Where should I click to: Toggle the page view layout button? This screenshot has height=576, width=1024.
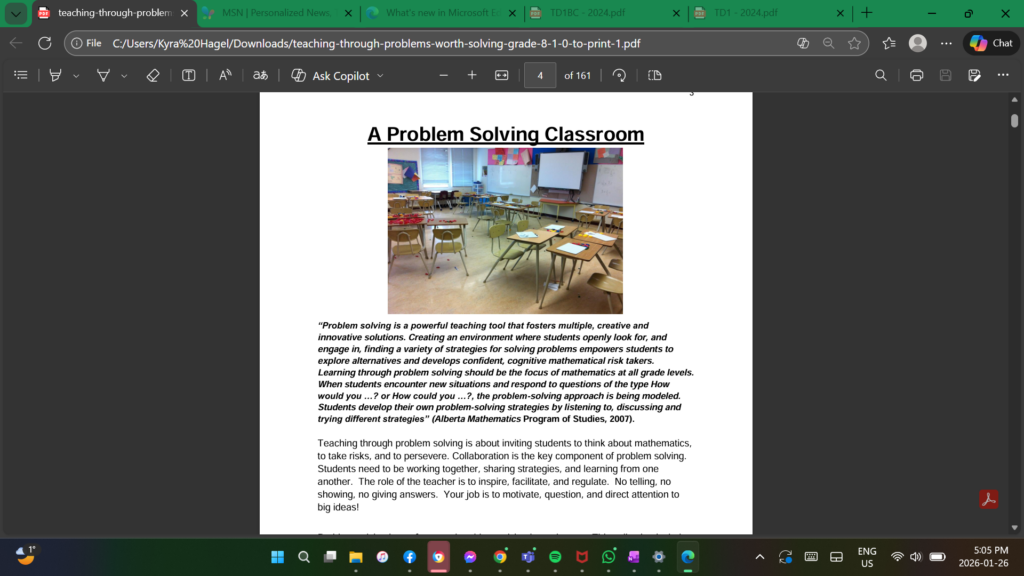(655, 75)
